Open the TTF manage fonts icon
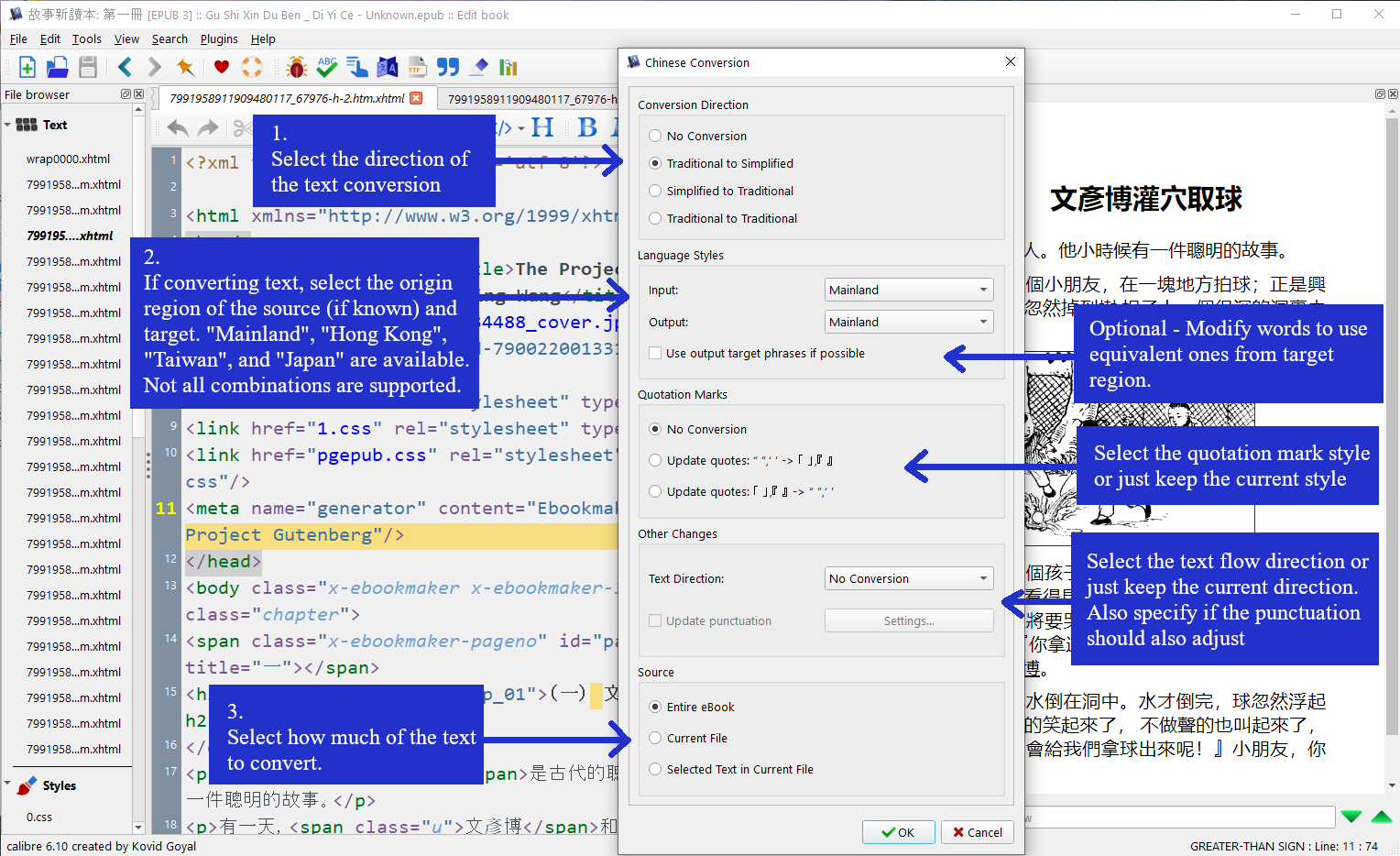The width and height of the screenshot is (1400, 856). click(x=418, y=67)
